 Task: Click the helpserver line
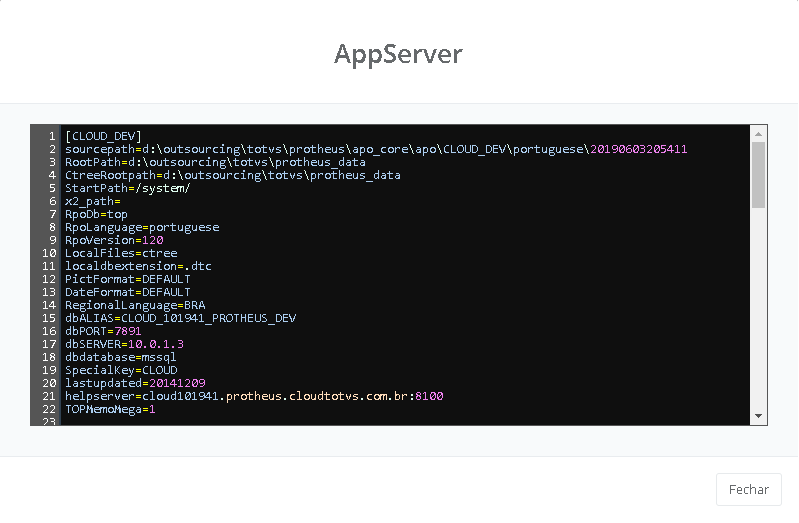pyautogui.click(x=254, y=396)
